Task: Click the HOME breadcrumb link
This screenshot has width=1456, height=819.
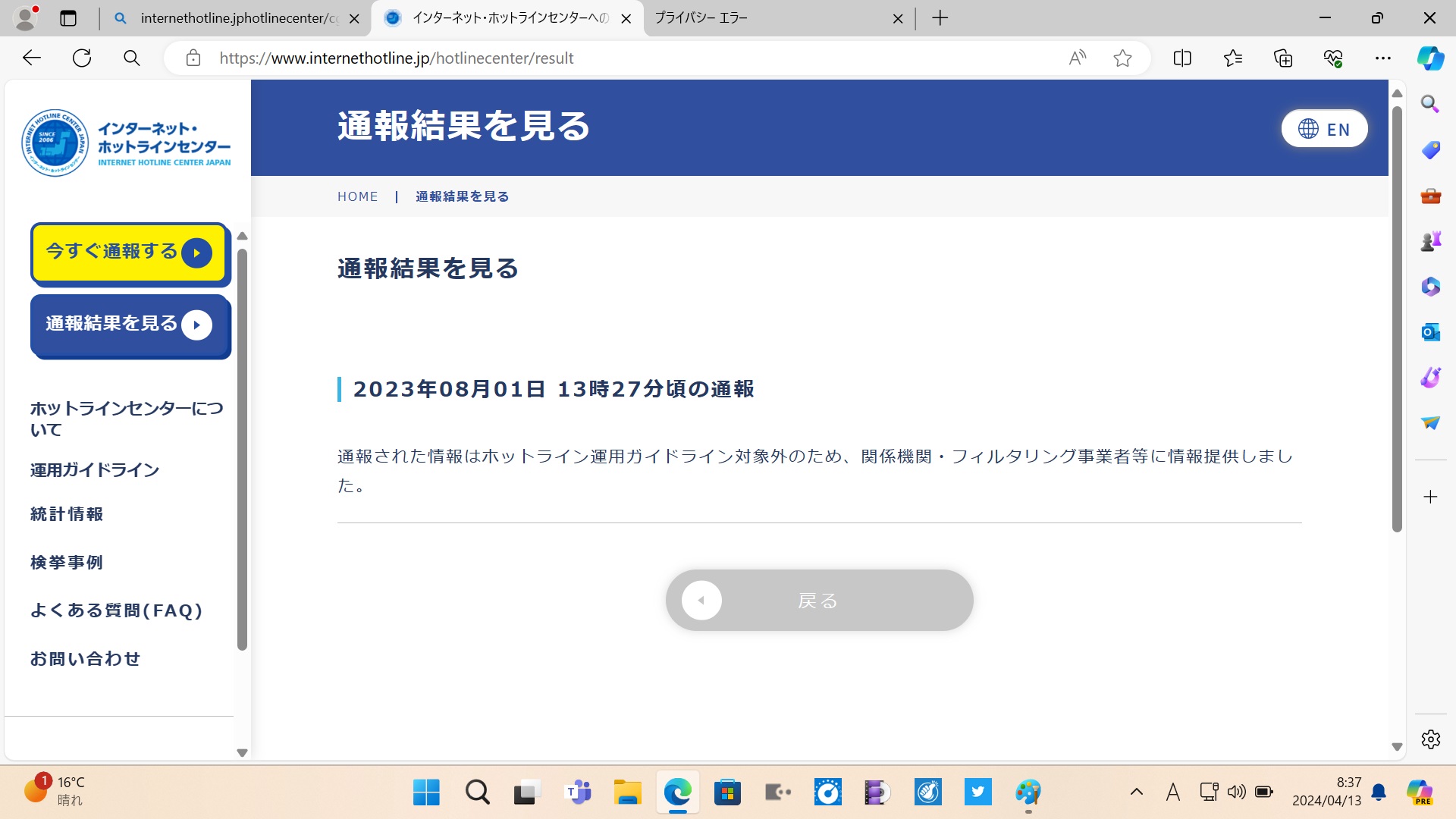Action: 357,196
